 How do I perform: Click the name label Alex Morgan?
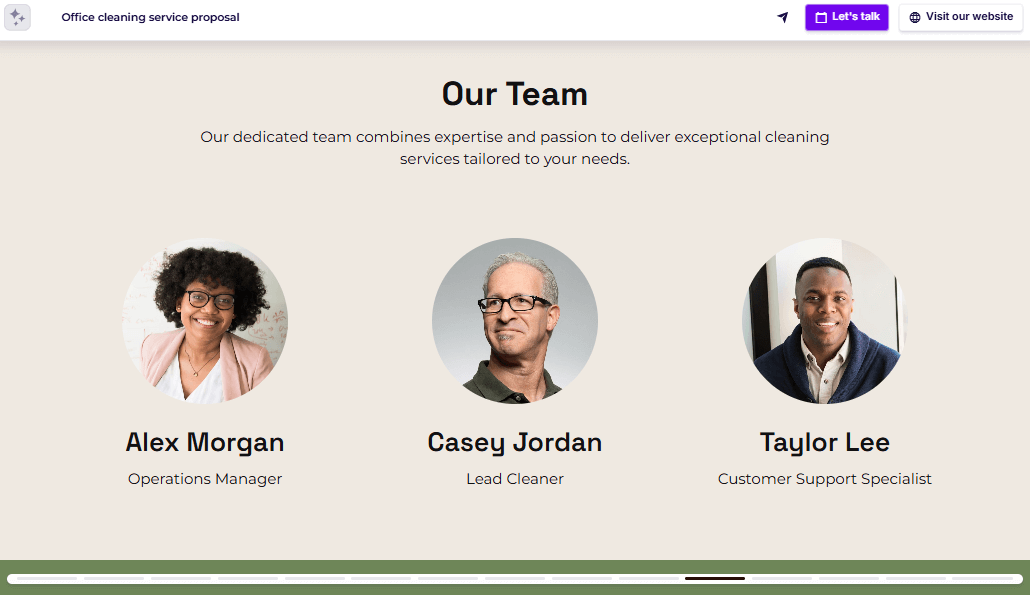click(205, 442)
